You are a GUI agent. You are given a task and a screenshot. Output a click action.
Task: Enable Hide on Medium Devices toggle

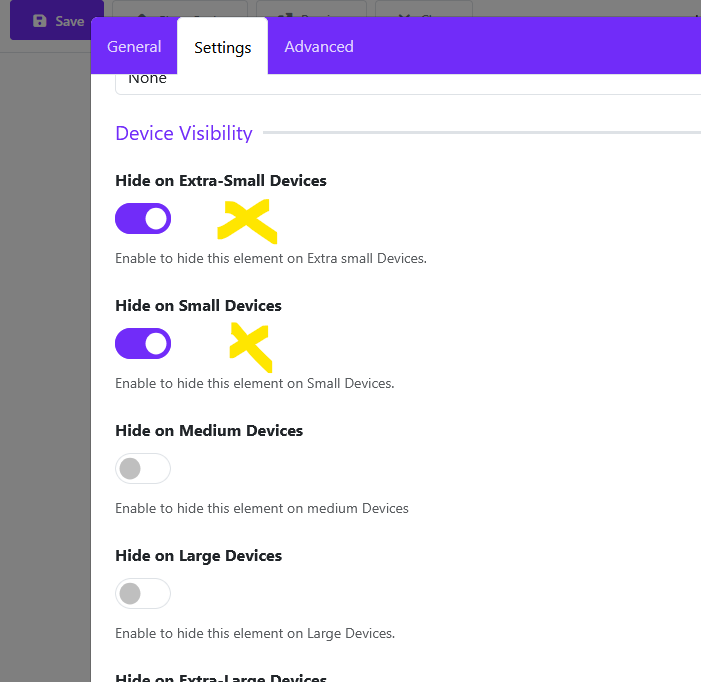point(143,469)
